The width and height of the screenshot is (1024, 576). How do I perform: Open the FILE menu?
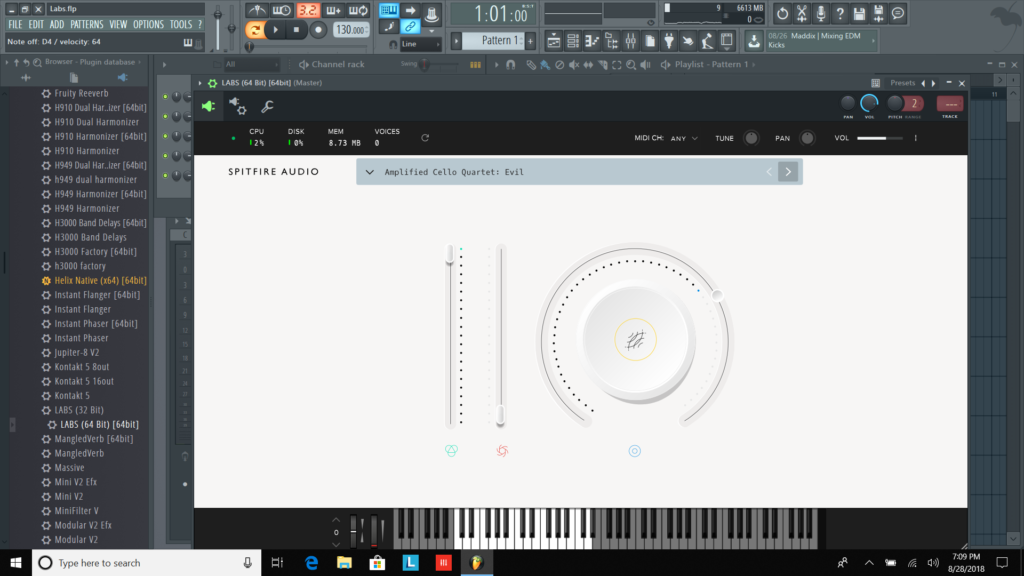14,25
